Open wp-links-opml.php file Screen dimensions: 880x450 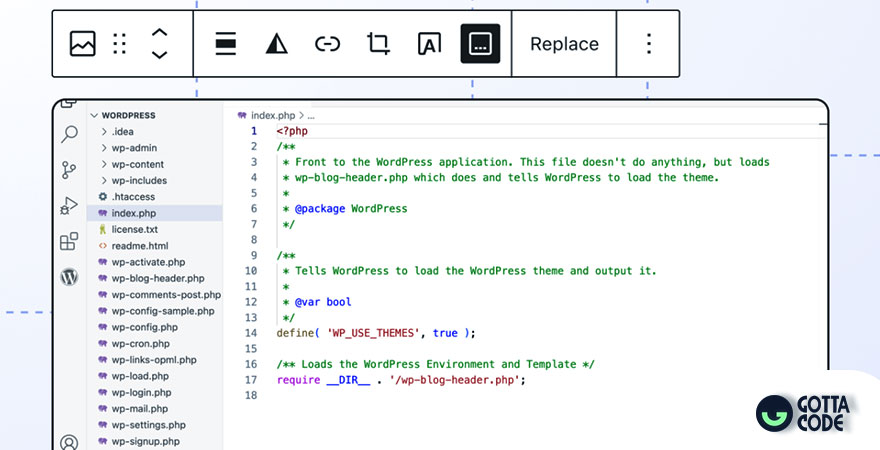coord(147,360)
